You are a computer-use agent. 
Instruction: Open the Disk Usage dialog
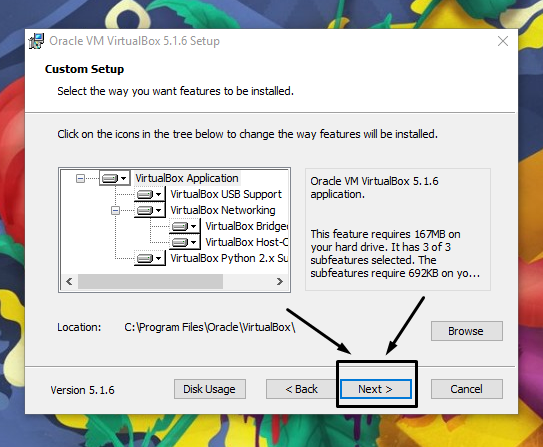click(210, 389)
